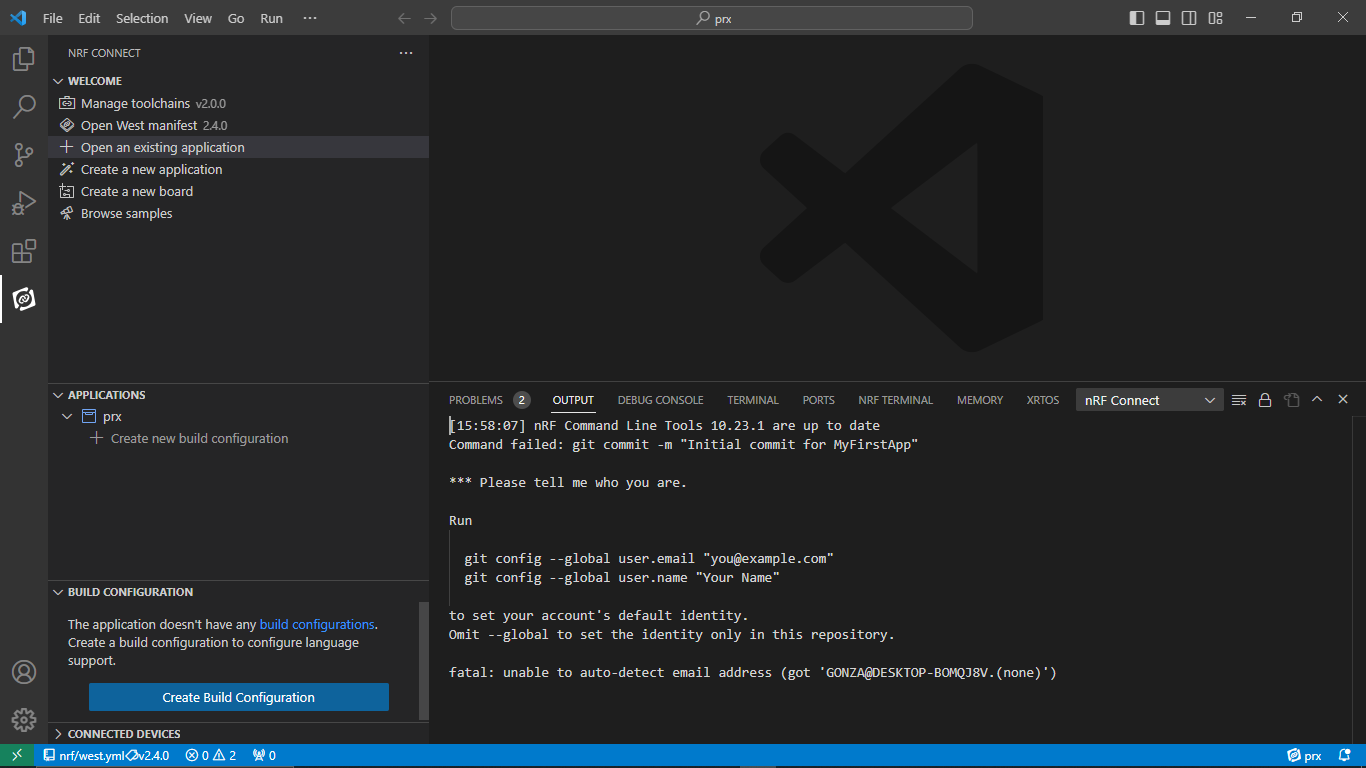Open the VS Code application menu icon
This screenshot has width=1366, height=768.
19,18
